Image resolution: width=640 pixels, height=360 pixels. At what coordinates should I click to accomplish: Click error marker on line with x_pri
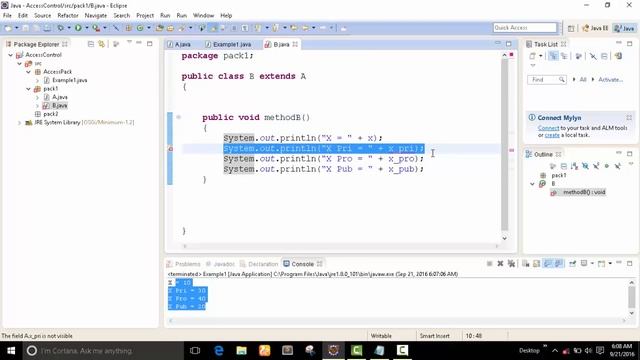point(171,149)
